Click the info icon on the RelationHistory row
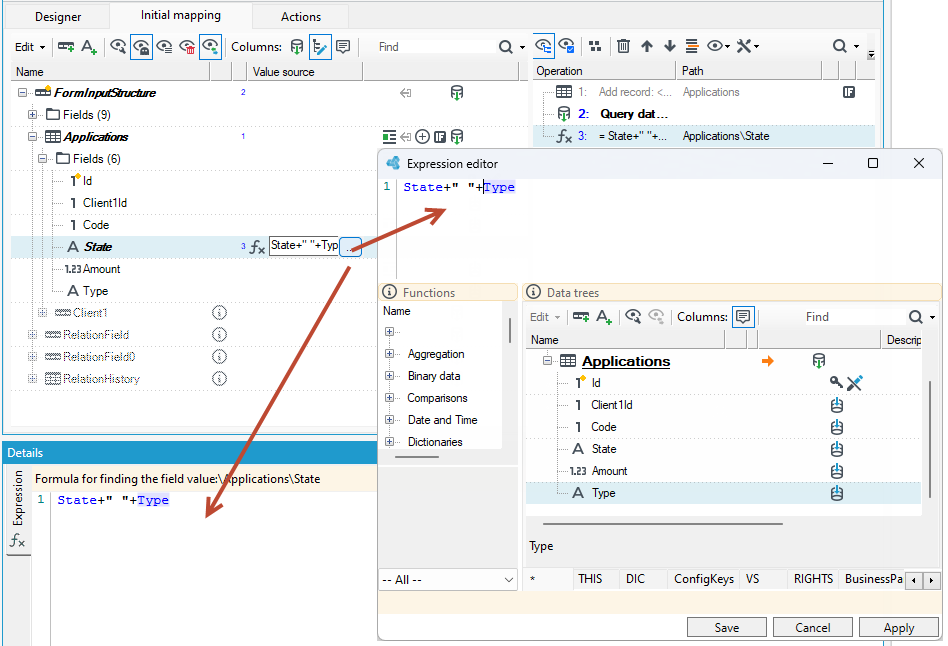The height and width of the screenshot is (646, 948). coord(219,379)
